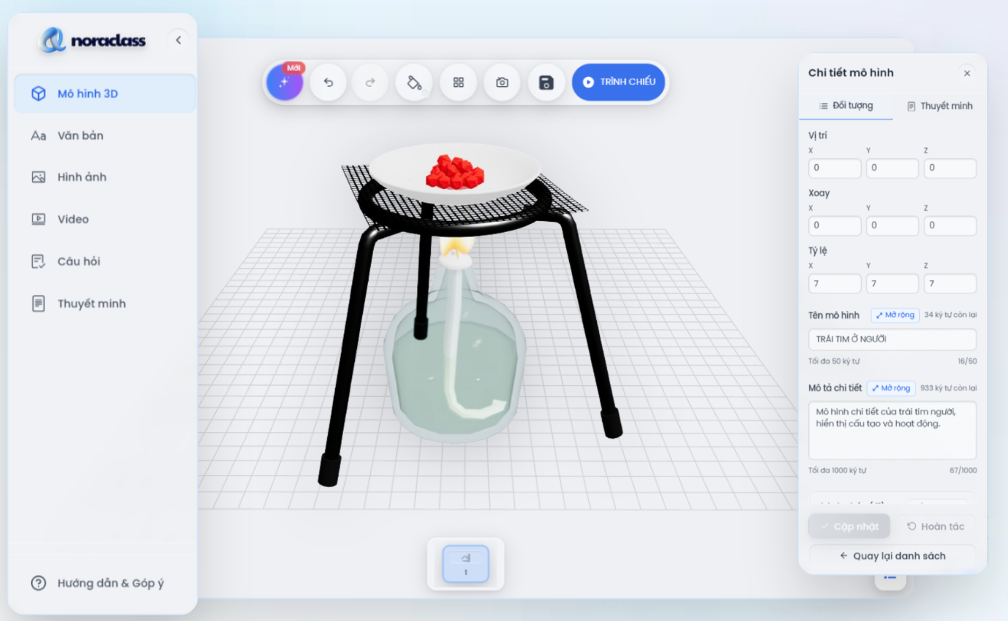The height and width of the screenshot is (621, 1008).
Task: Expand the Tên mô hình field
Action: 894,315
